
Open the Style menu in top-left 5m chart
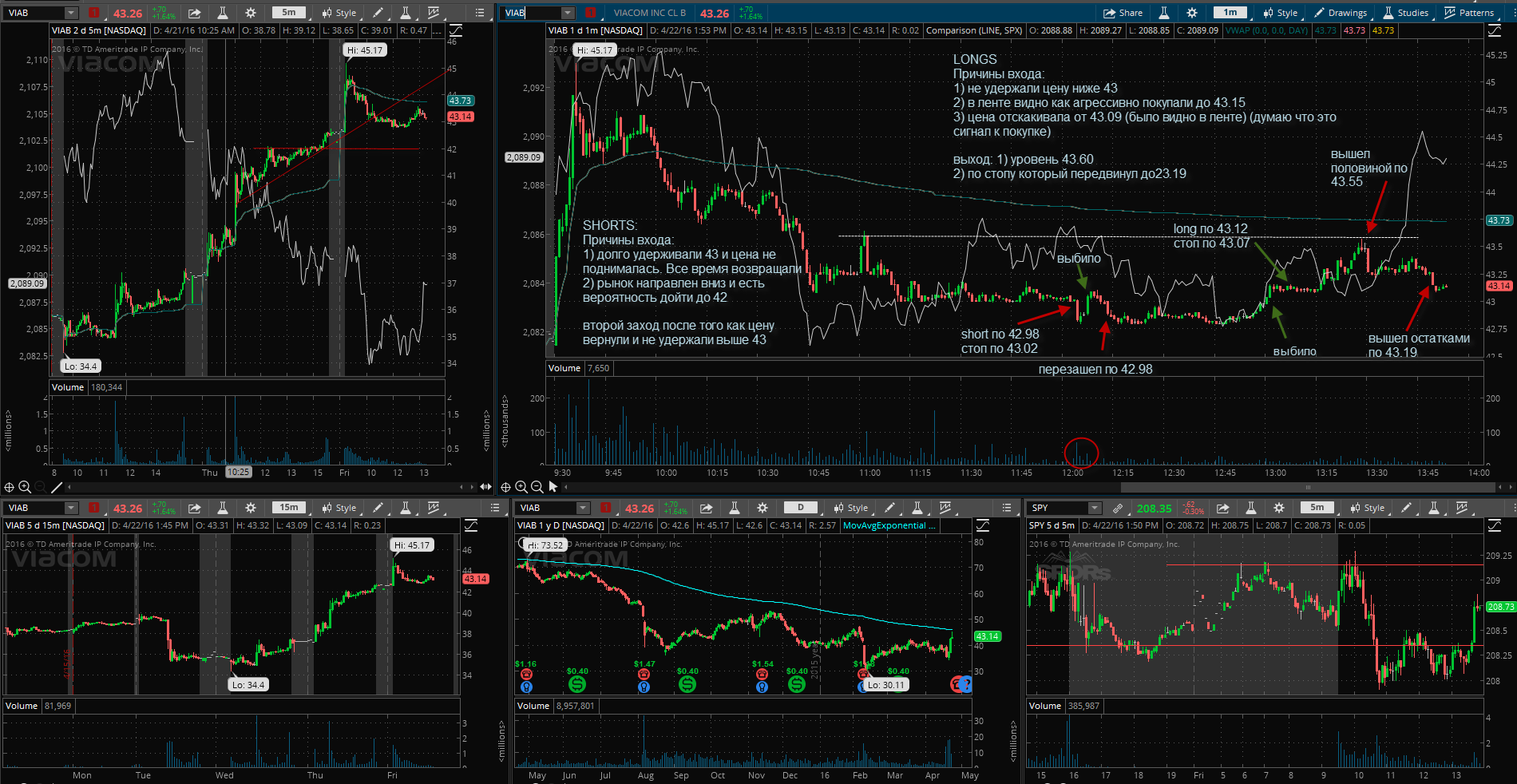(x=339, y=13)
